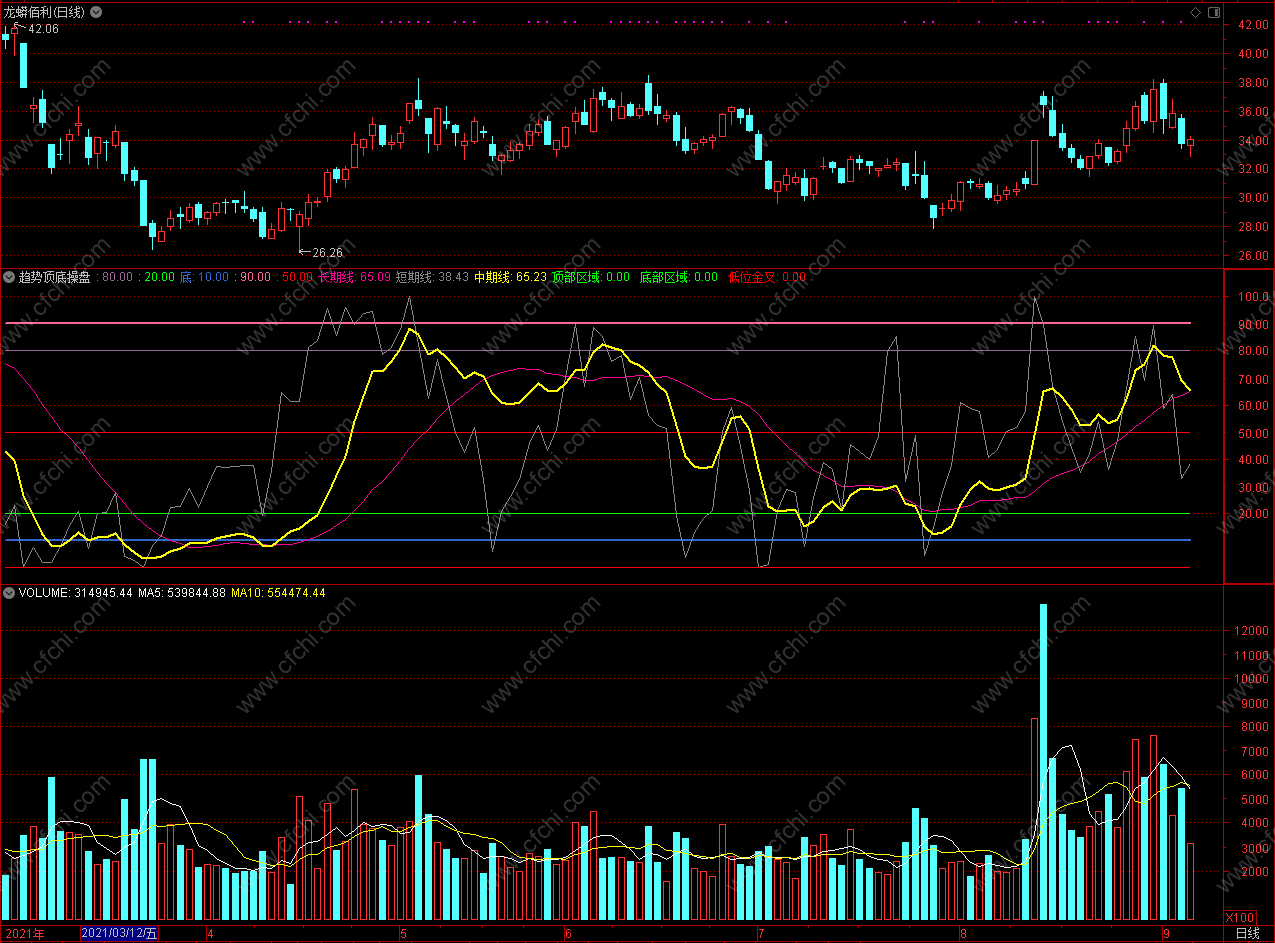Click the 42.06 high price annotation
Image resolution: width=1275 pixels, height=943 pixels.
click(x=43, y=29)
